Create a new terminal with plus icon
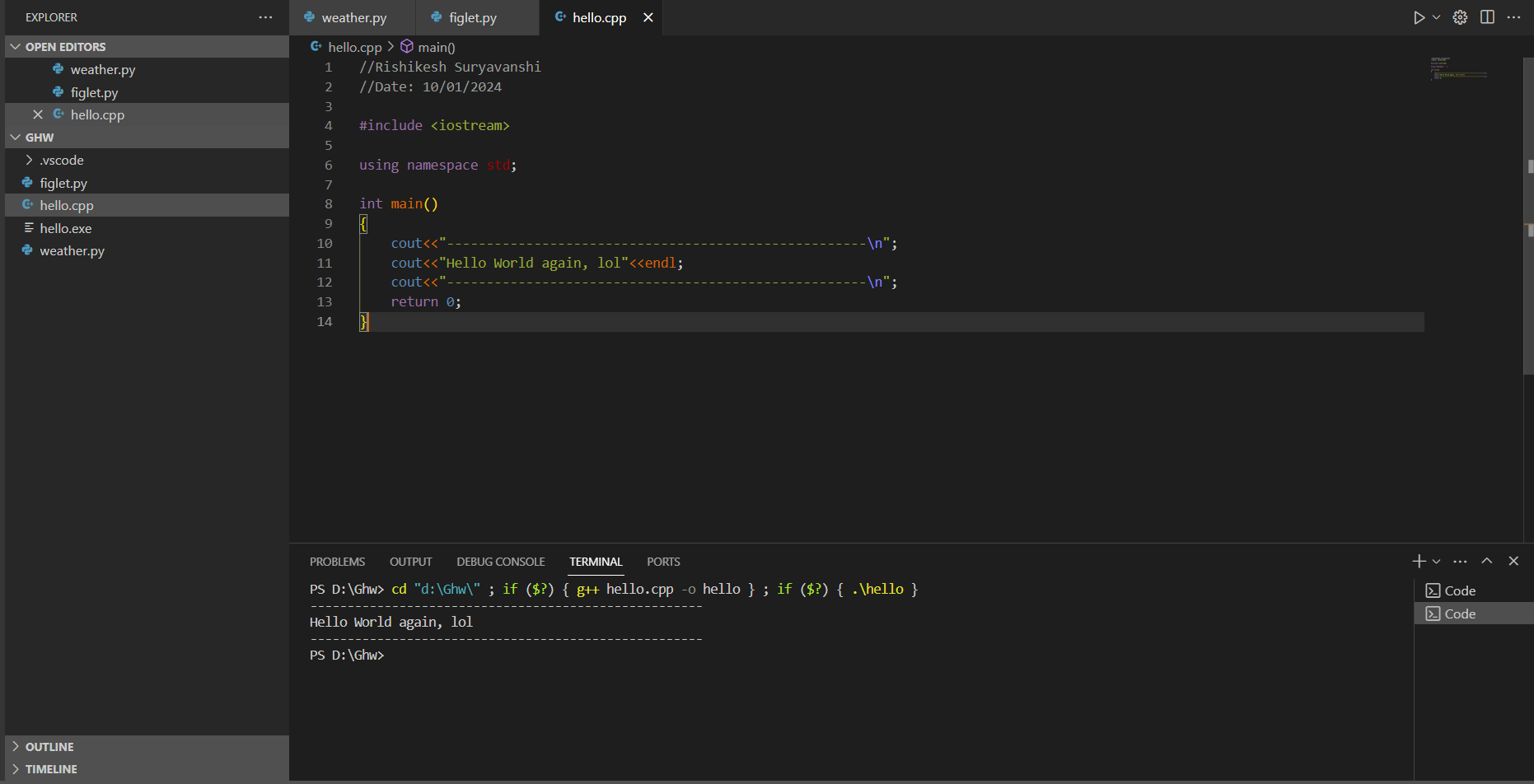This screenshot has width=1534, height=784. (1419, 561)
